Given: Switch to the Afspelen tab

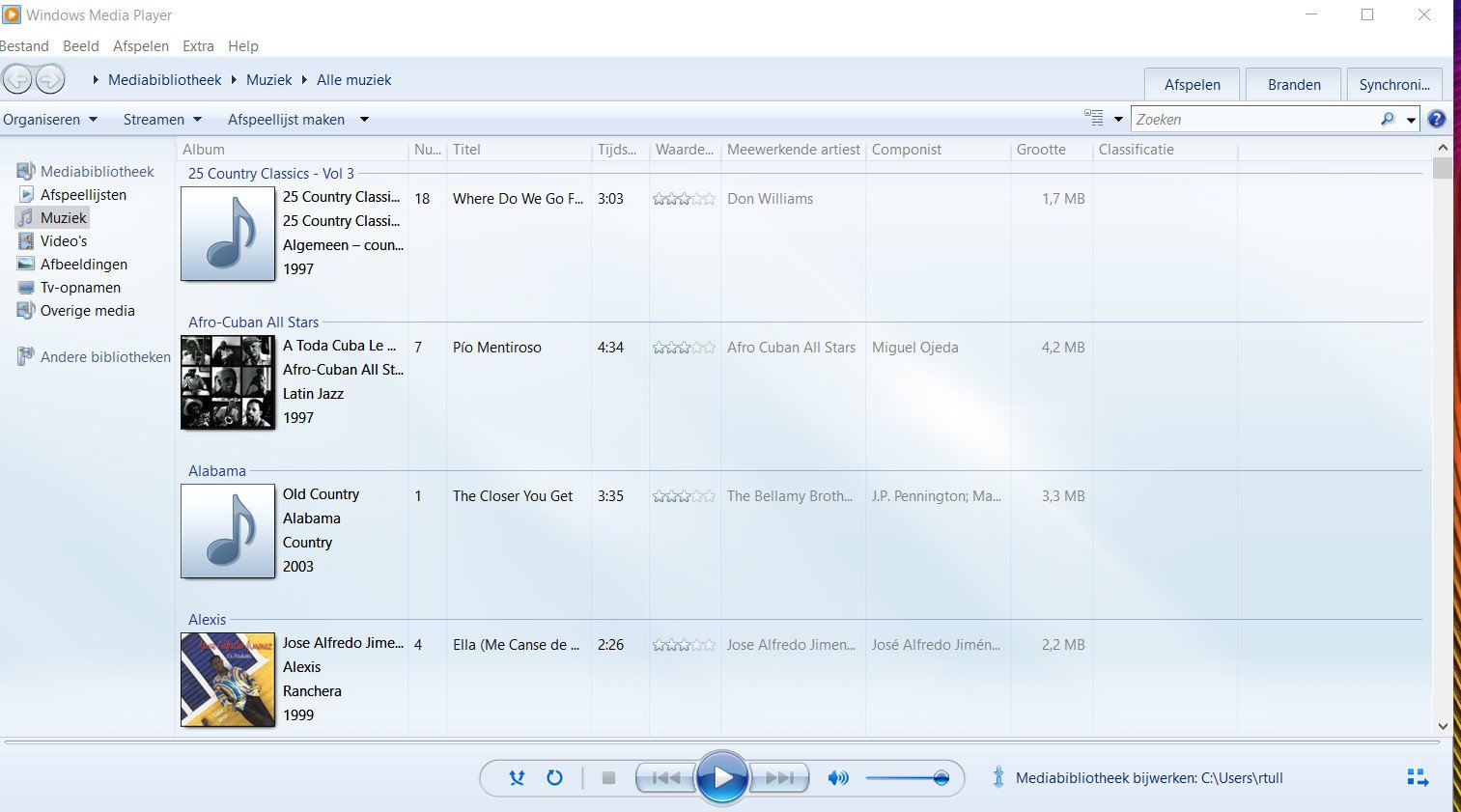Looking at the screenshot, I should pyautogui.click(x=1192, y=84).
